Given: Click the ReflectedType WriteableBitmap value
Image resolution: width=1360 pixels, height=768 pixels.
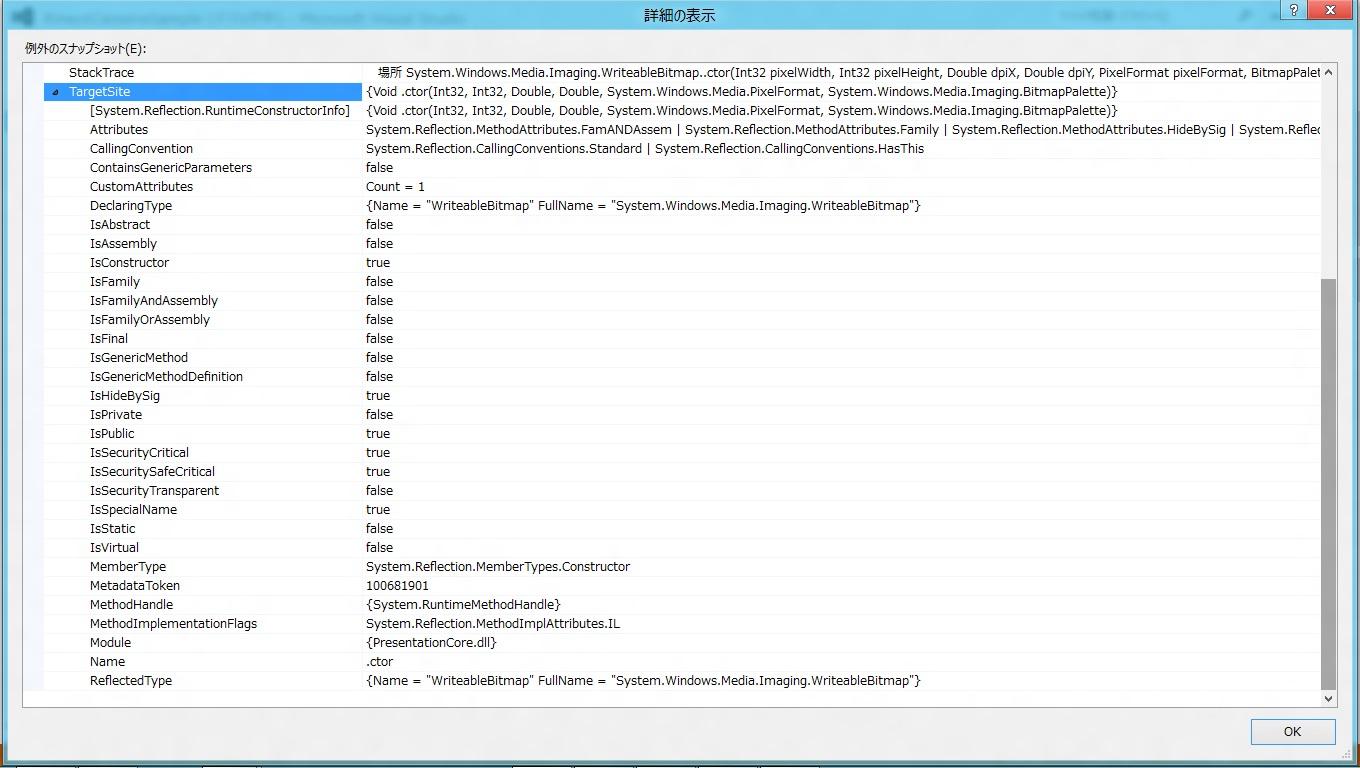Looking at the screenshot, I should tap(643, 681).
